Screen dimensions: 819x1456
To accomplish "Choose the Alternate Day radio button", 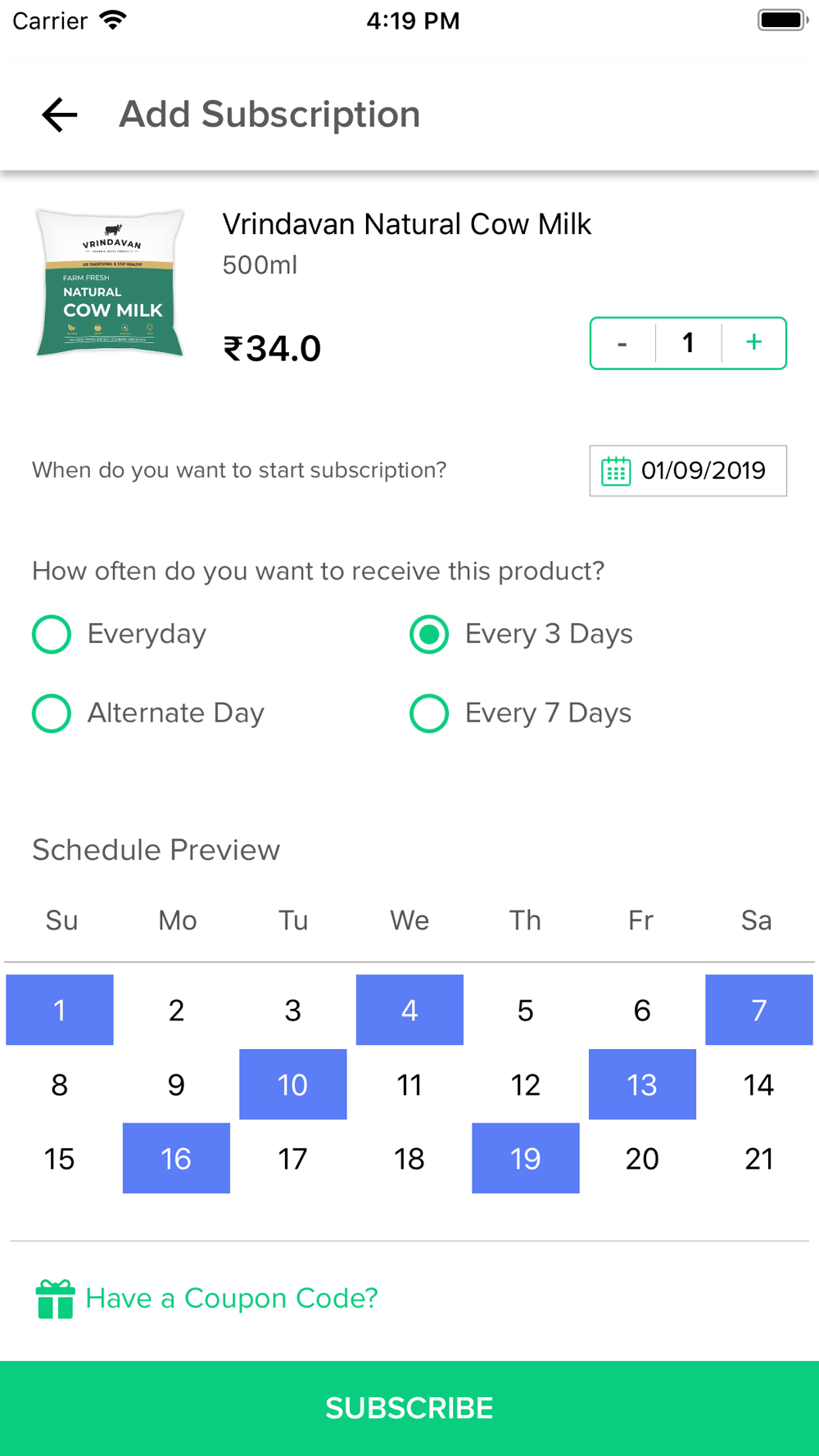I will (148, 713).
